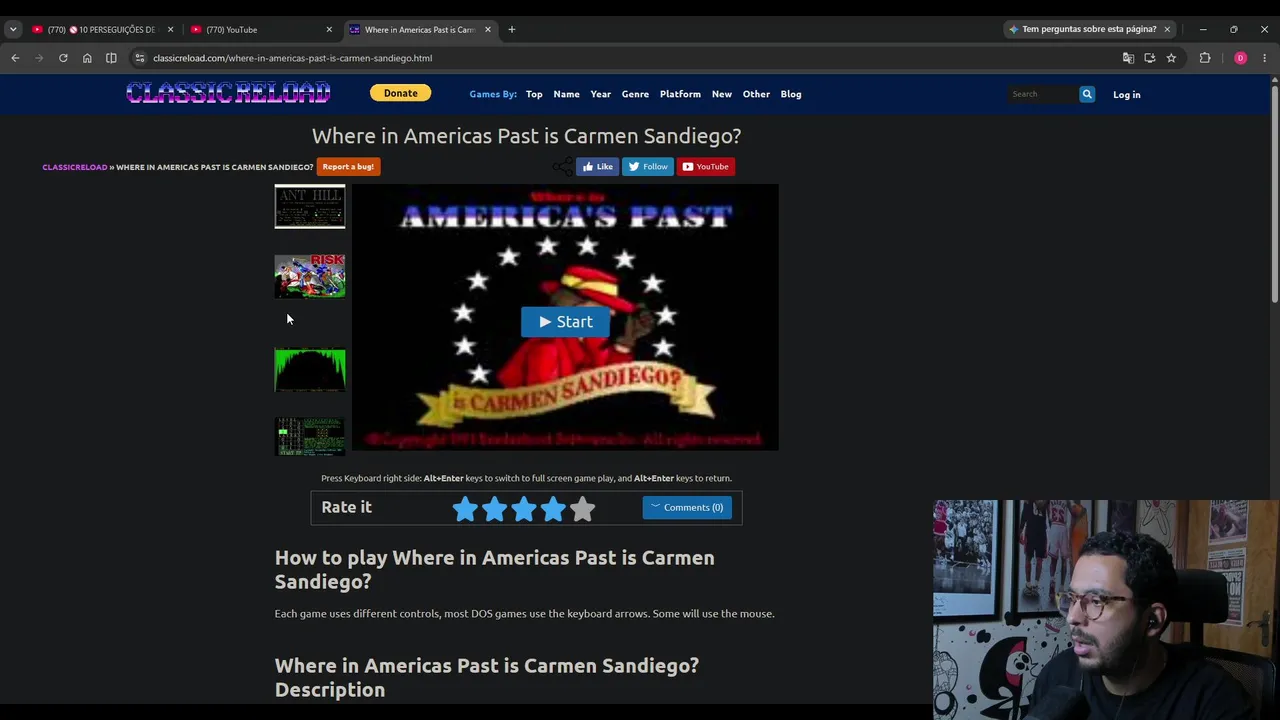
Task: Click the "How to play" heading text
Action: 495,570
